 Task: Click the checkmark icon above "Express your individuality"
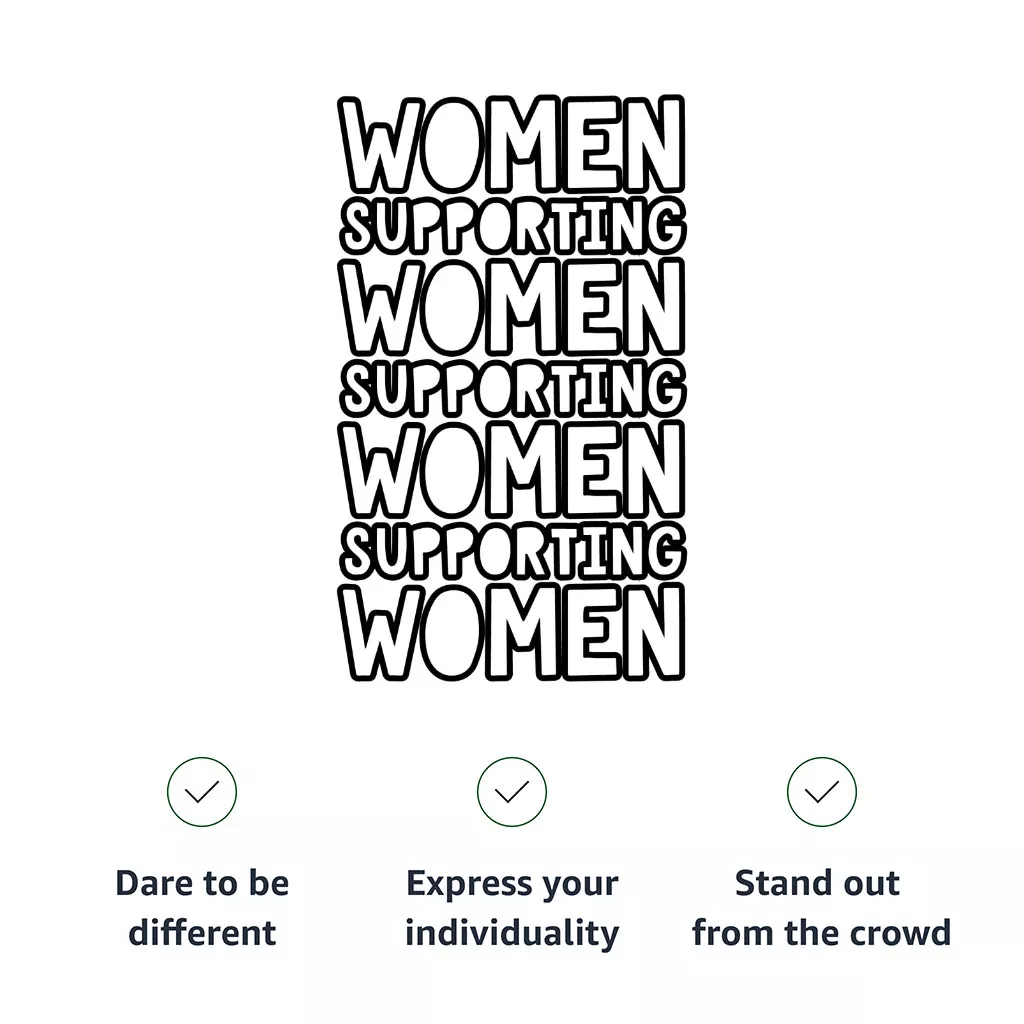[512, 792]
